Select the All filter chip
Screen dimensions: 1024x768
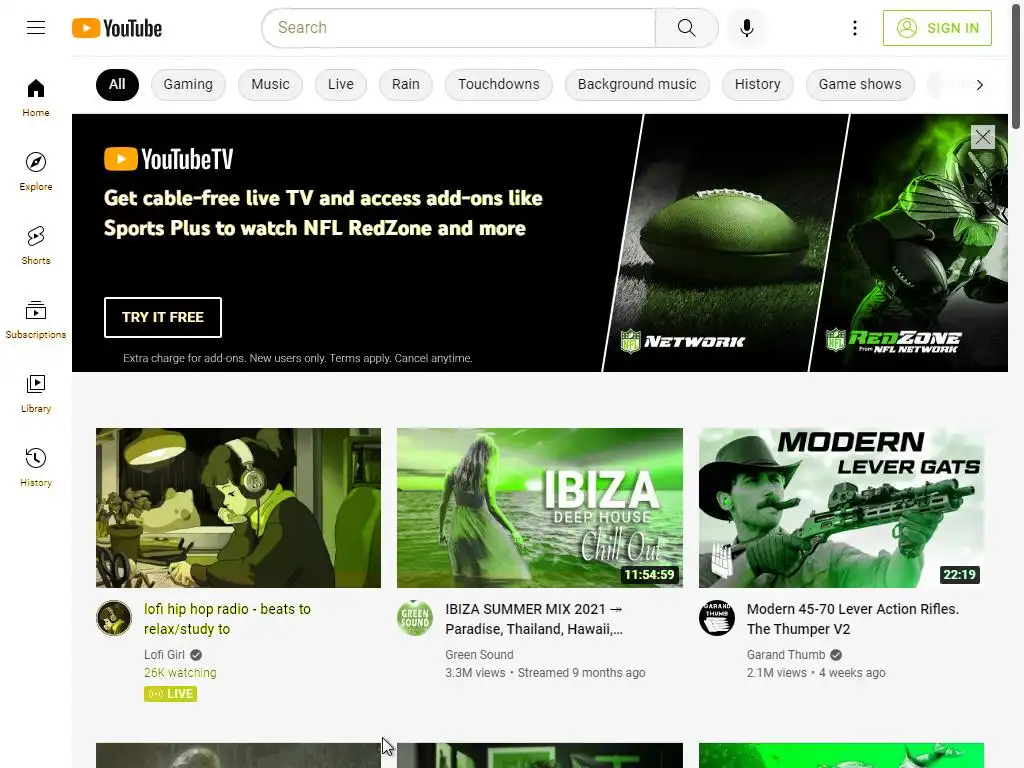click(x=117, y=84)
